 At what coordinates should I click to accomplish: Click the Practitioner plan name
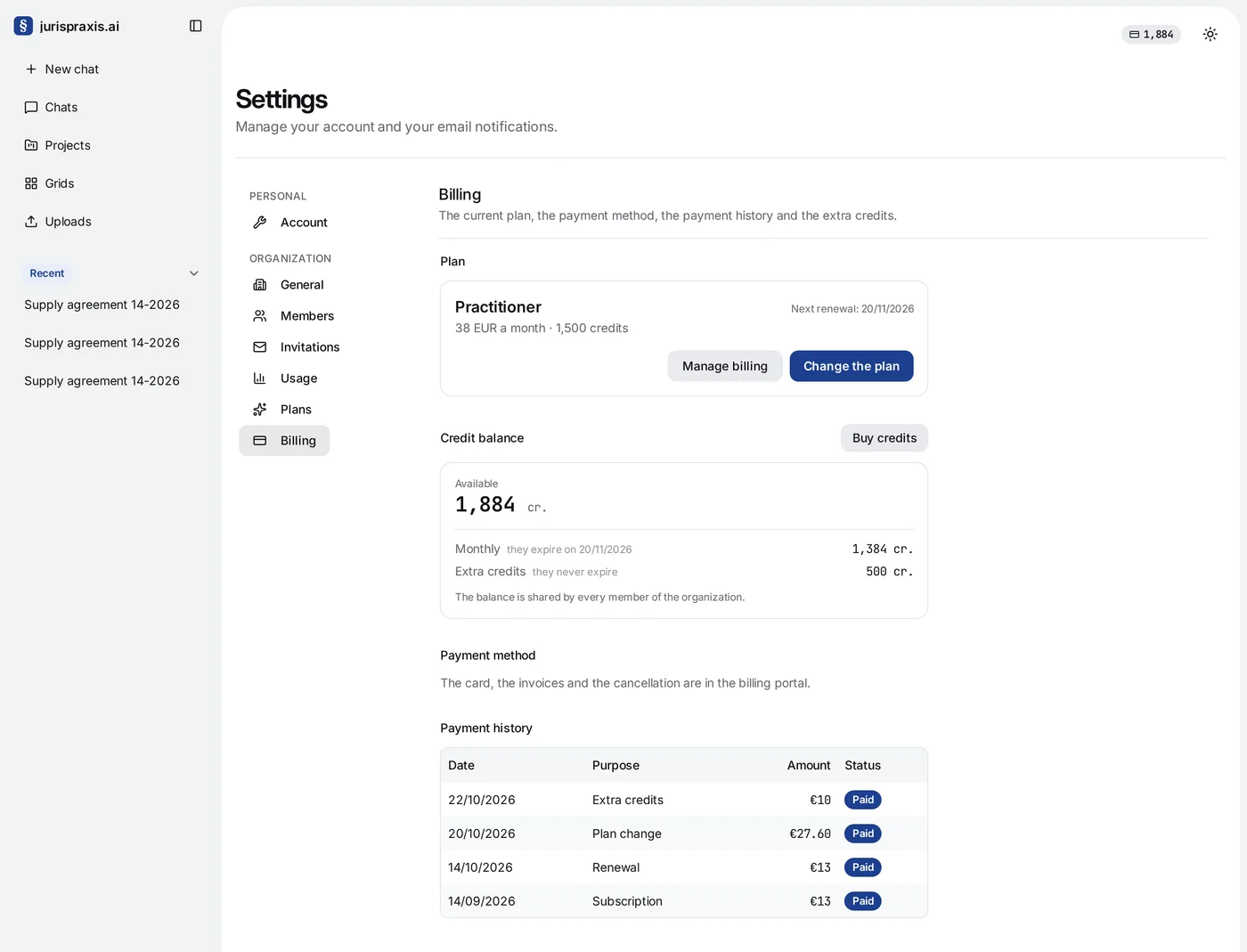498,307
